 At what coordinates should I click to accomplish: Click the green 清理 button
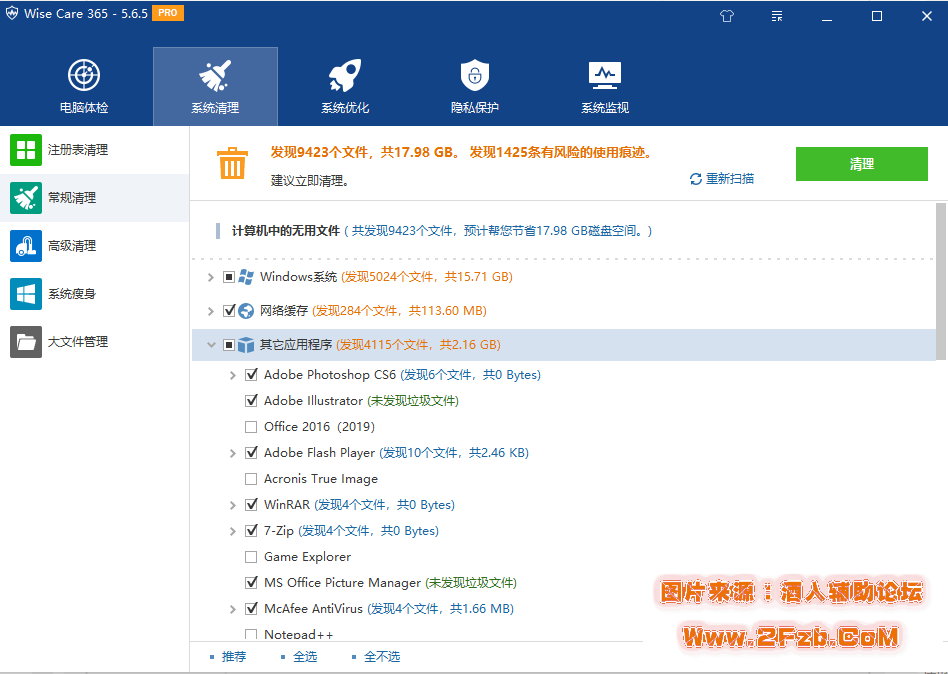(x=862, y=164)
